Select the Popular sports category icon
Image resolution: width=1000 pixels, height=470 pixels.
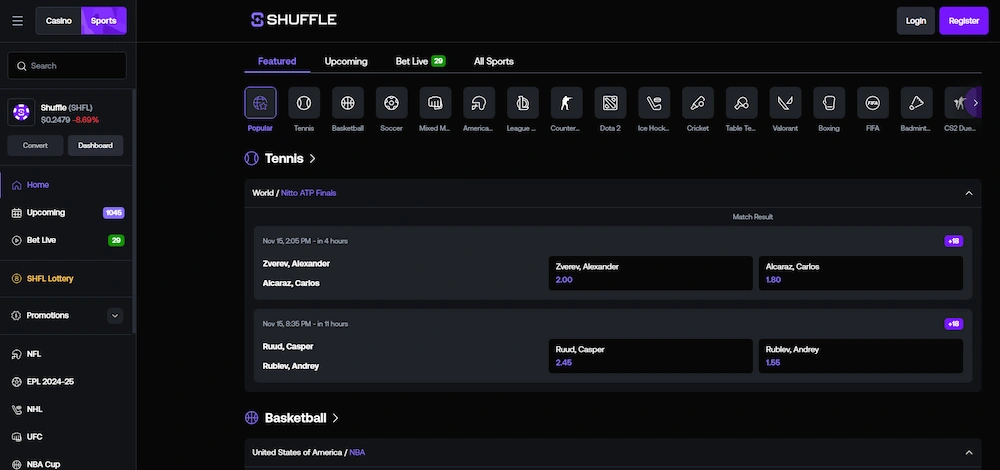click(x=260, y=103)
